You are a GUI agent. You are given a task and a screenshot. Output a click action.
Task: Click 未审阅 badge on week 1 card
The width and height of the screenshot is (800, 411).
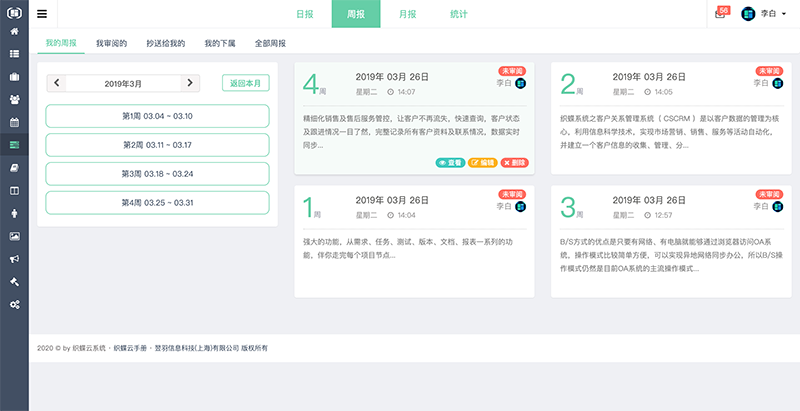tap(512, 194)
